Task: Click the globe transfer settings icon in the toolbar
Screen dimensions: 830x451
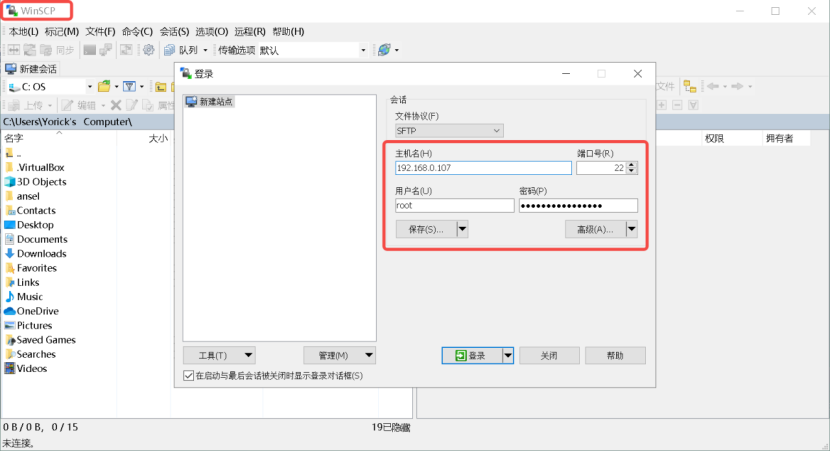Action: tap(384, 50)
